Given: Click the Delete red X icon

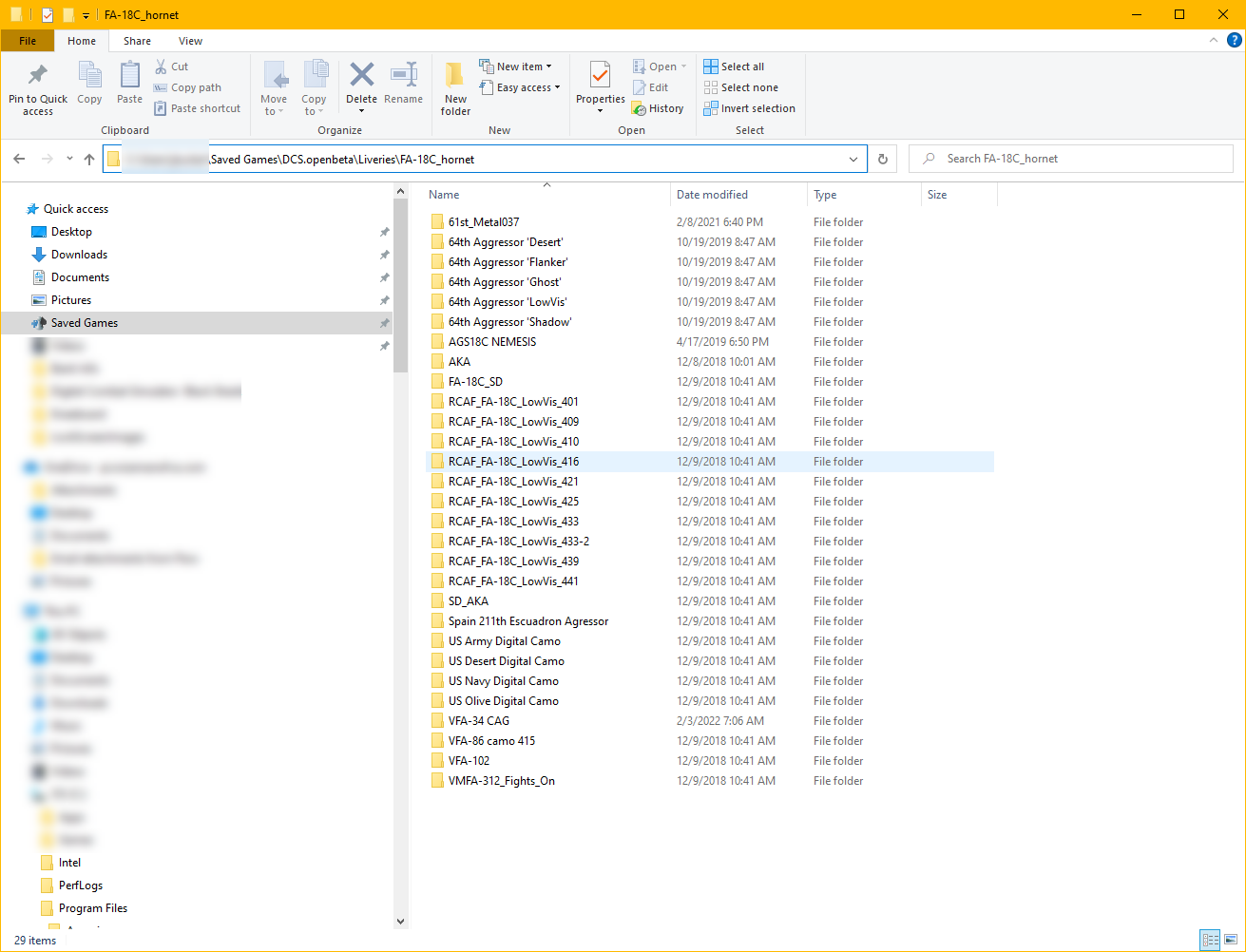Looking at the screenshot, I should 361,74.
